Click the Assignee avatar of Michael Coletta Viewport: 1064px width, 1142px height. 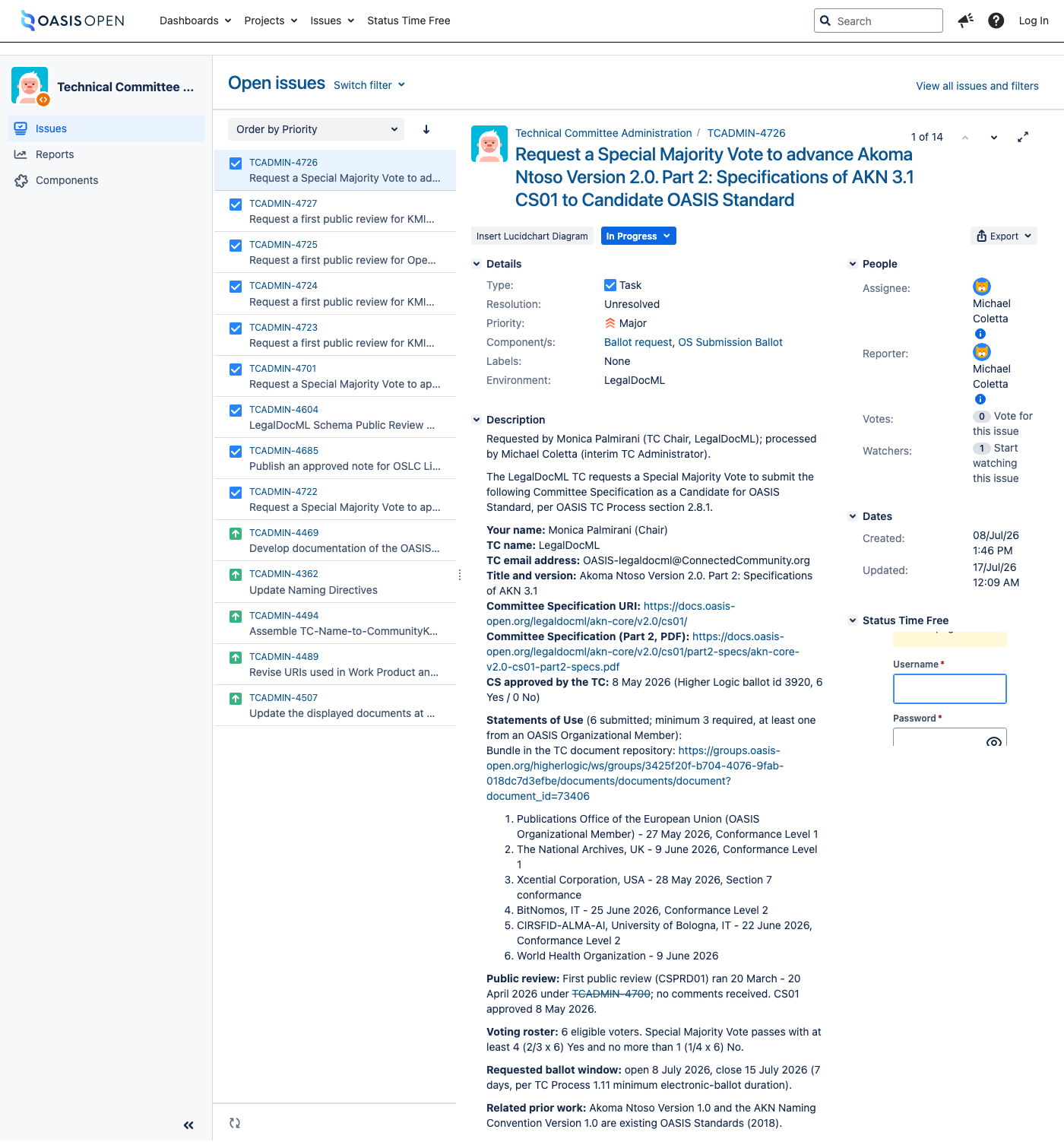(982, 287)
